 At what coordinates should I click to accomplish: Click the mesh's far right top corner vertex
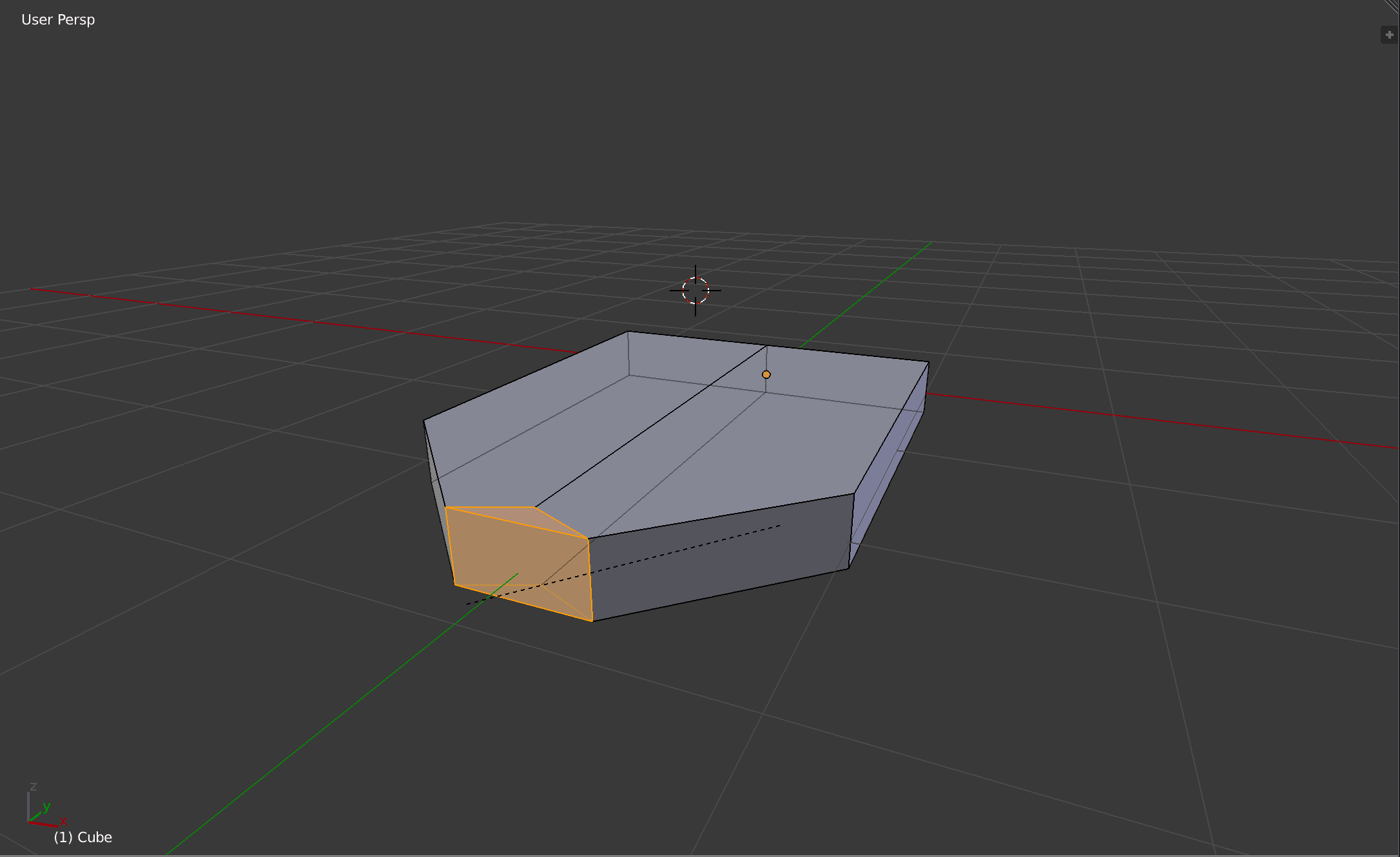point(928,362)
